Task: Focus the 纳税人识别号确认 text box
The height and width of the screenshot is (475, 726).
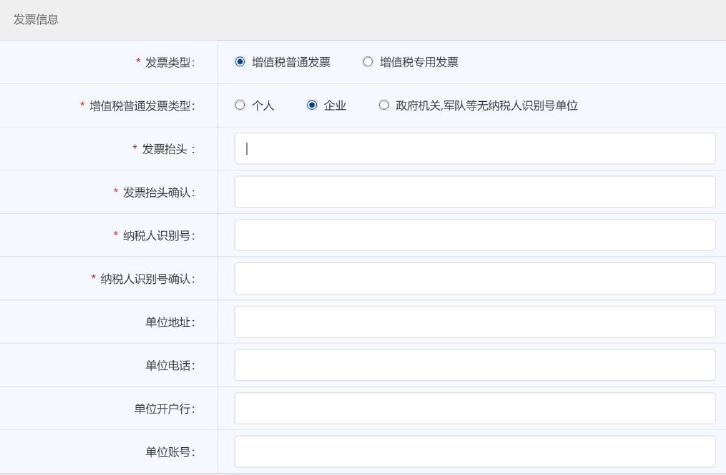Action: click(x=475, y=278)
